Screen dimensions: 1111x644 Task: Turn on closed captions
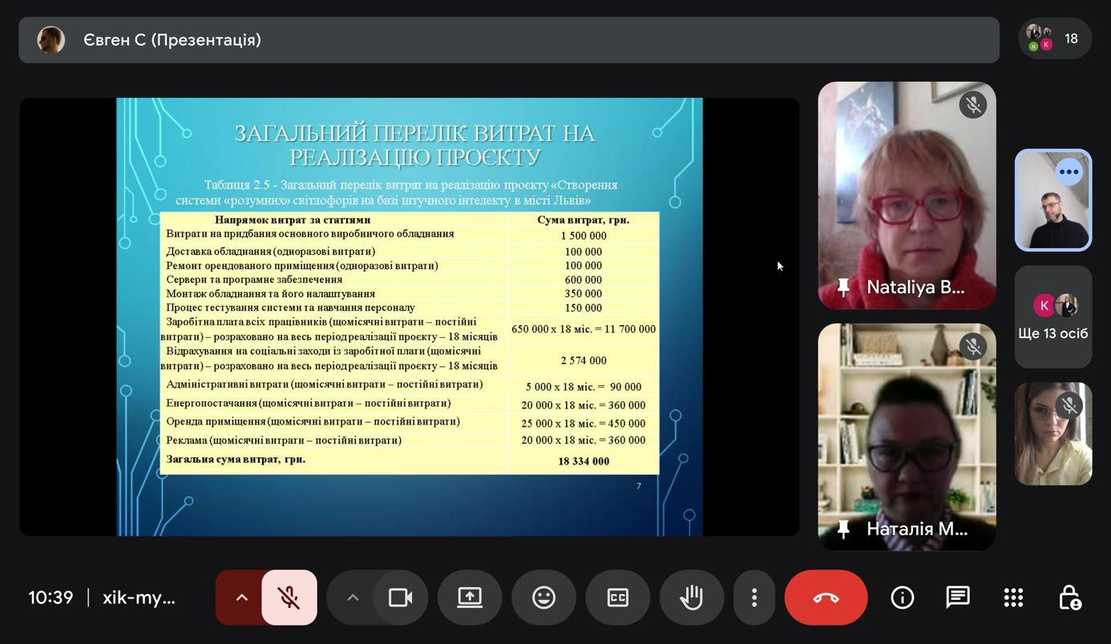pyautogui.click(x=618, y=598)
